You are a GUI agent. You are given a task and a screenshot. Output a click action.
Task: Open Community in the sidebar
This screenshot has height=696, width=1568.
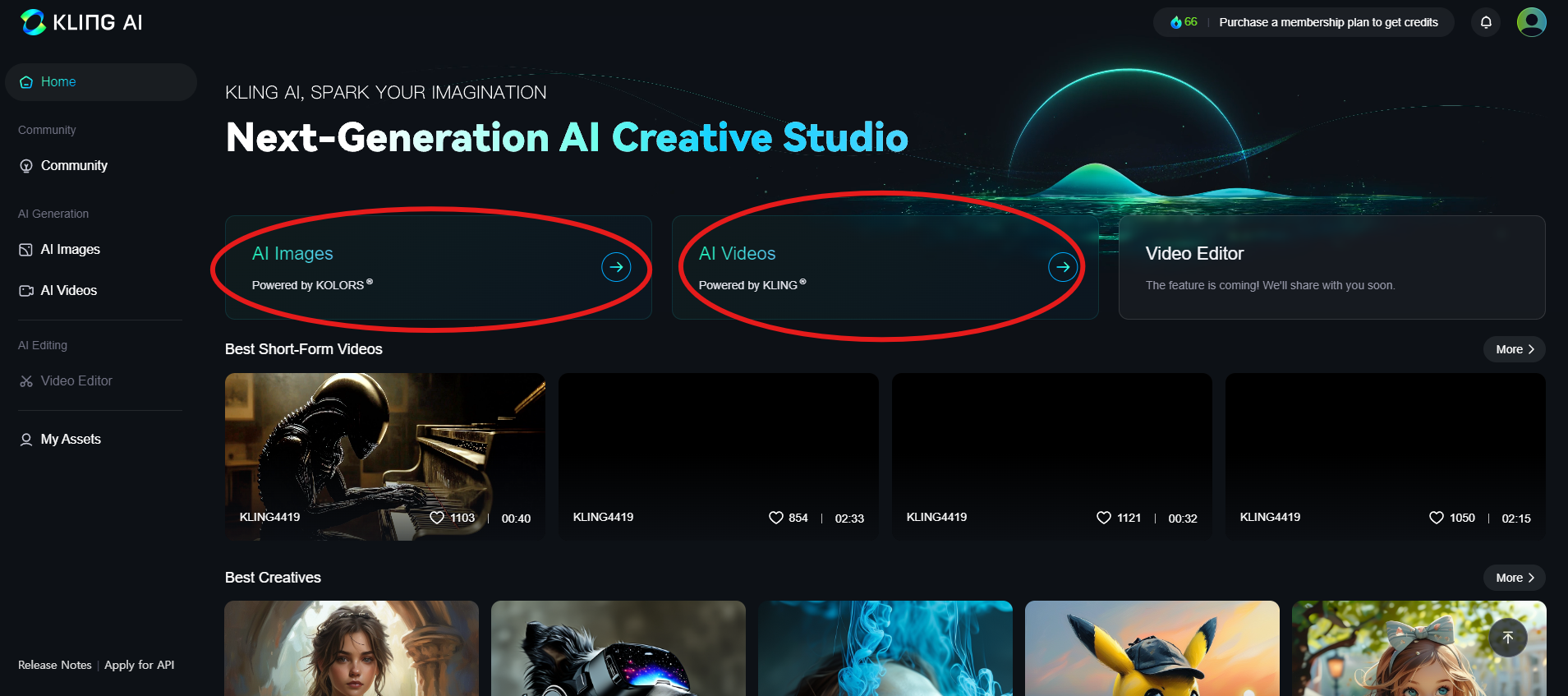pos(101,166)
